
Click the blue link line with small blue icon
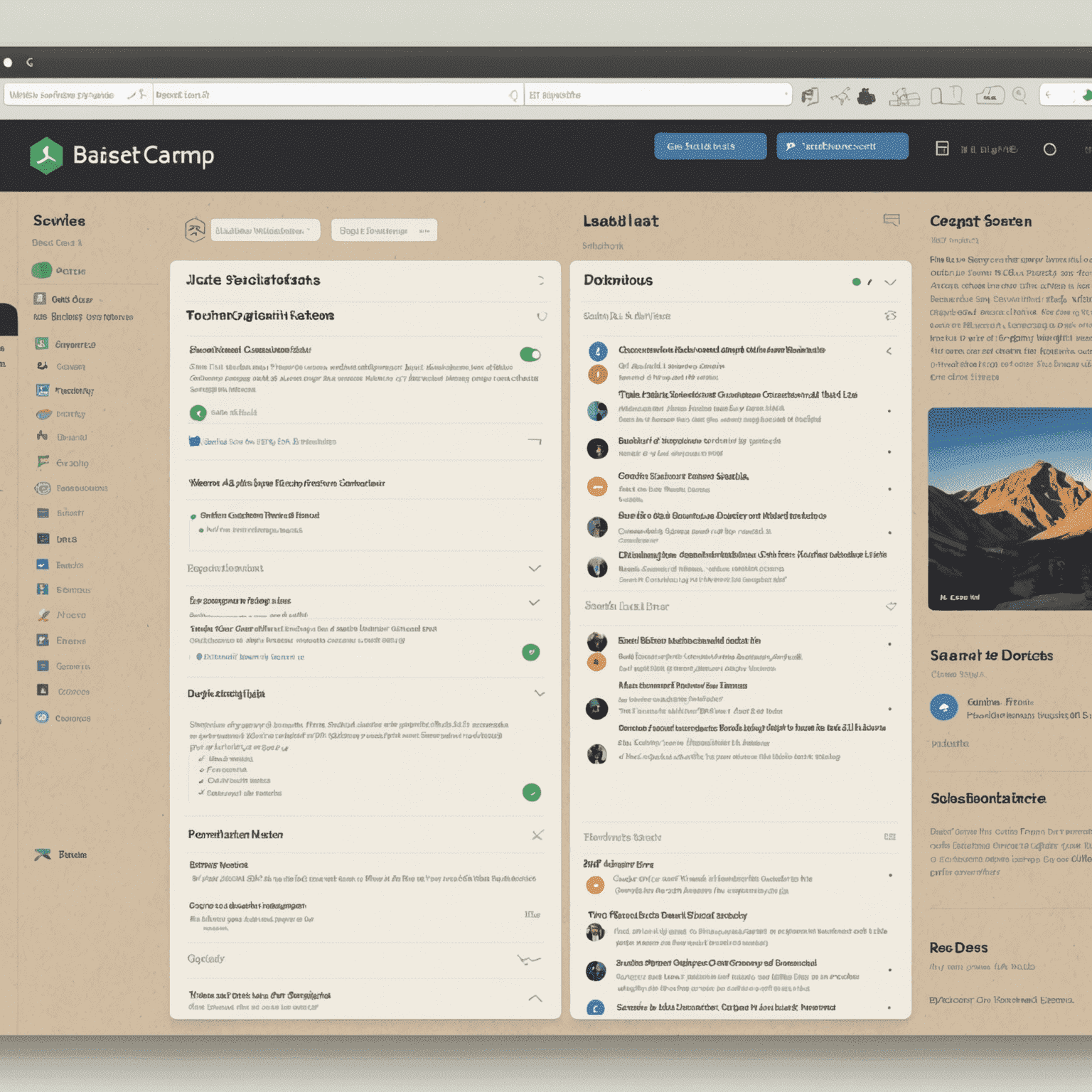click(x=262, y=441)
